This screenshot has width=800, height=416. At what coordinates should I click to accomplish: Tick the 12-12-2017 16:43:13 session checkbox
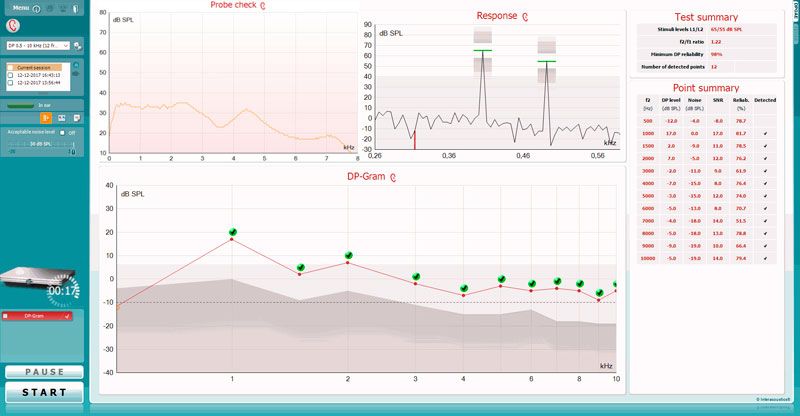click(x=10, y=74)
